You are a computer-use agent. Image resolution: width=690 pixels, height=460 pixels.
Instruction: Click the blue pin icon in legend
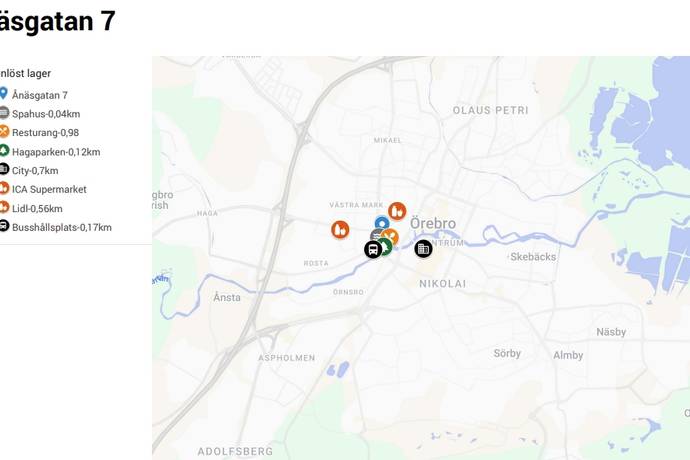4,93
